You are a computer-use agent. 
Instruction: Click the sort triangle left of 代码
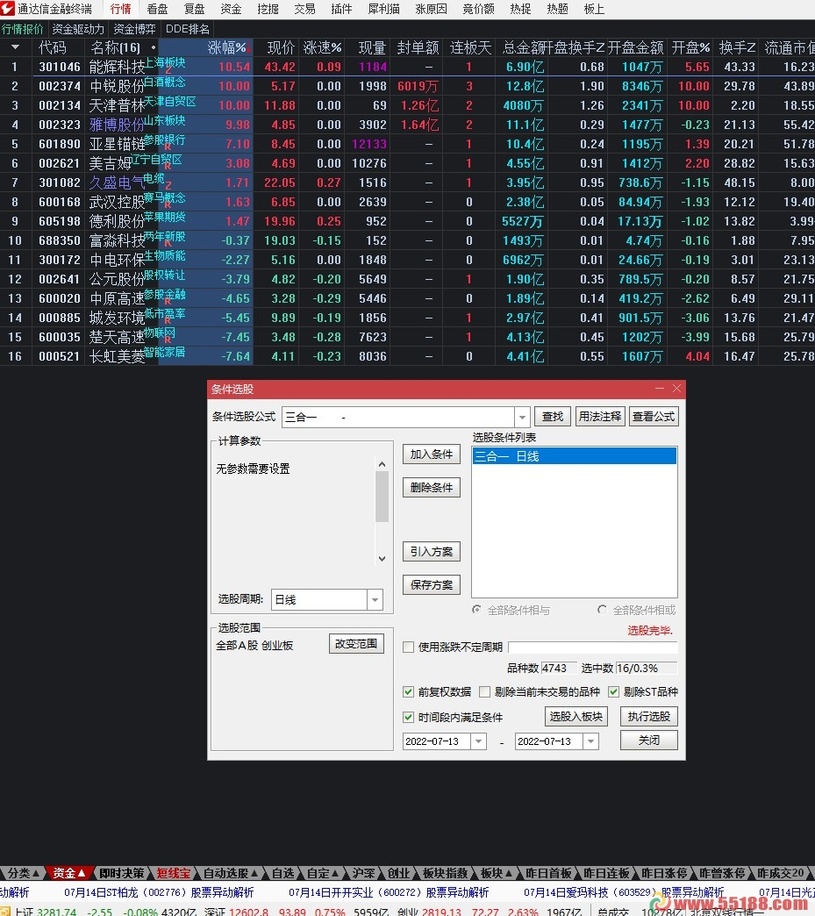(15, 47)
